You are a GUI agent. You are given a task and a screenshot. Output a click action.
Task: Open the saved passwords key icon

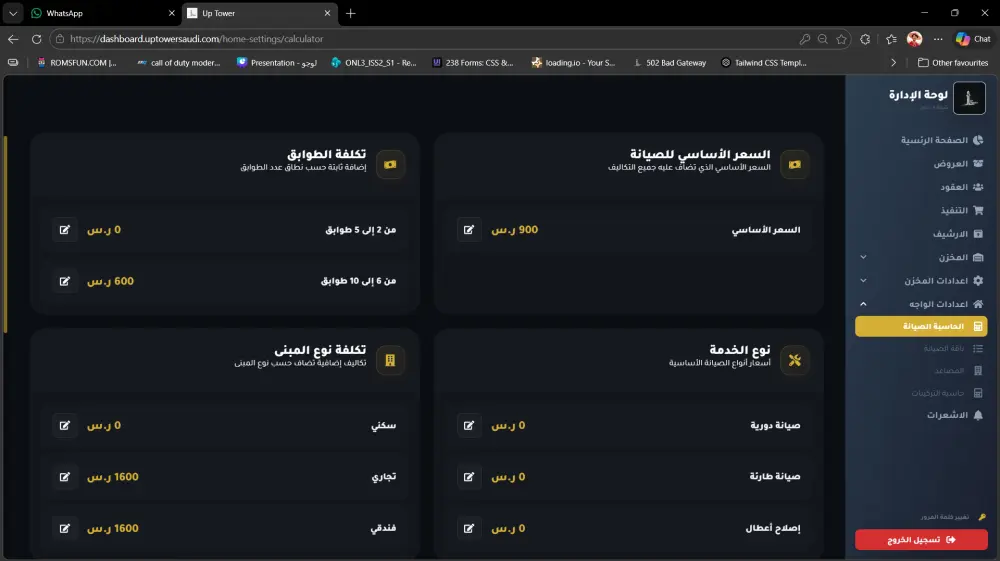click(x=805, y=39)
